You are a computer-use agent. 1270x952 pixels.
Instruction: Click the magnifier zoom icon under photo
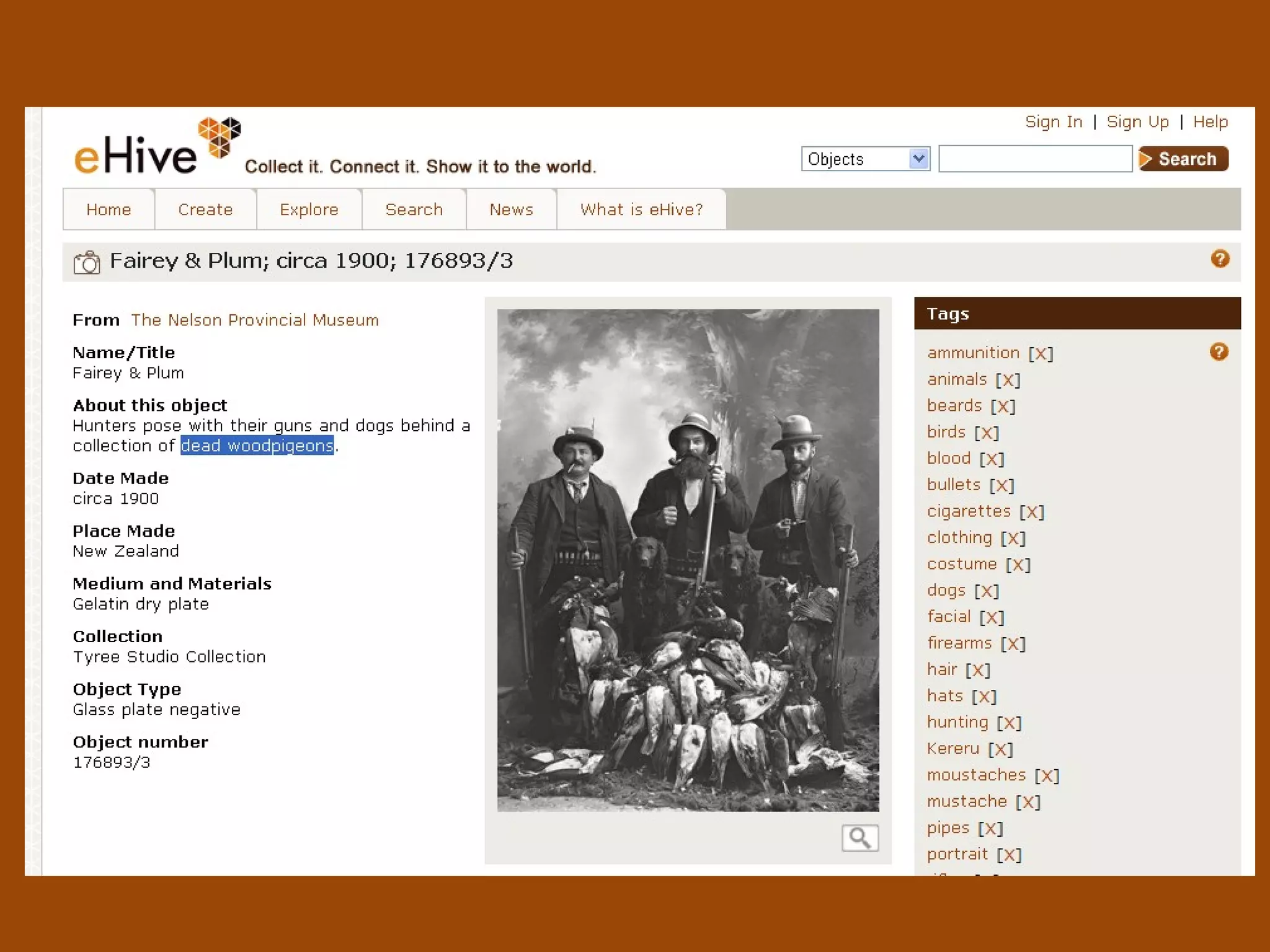tap(859, 838)
